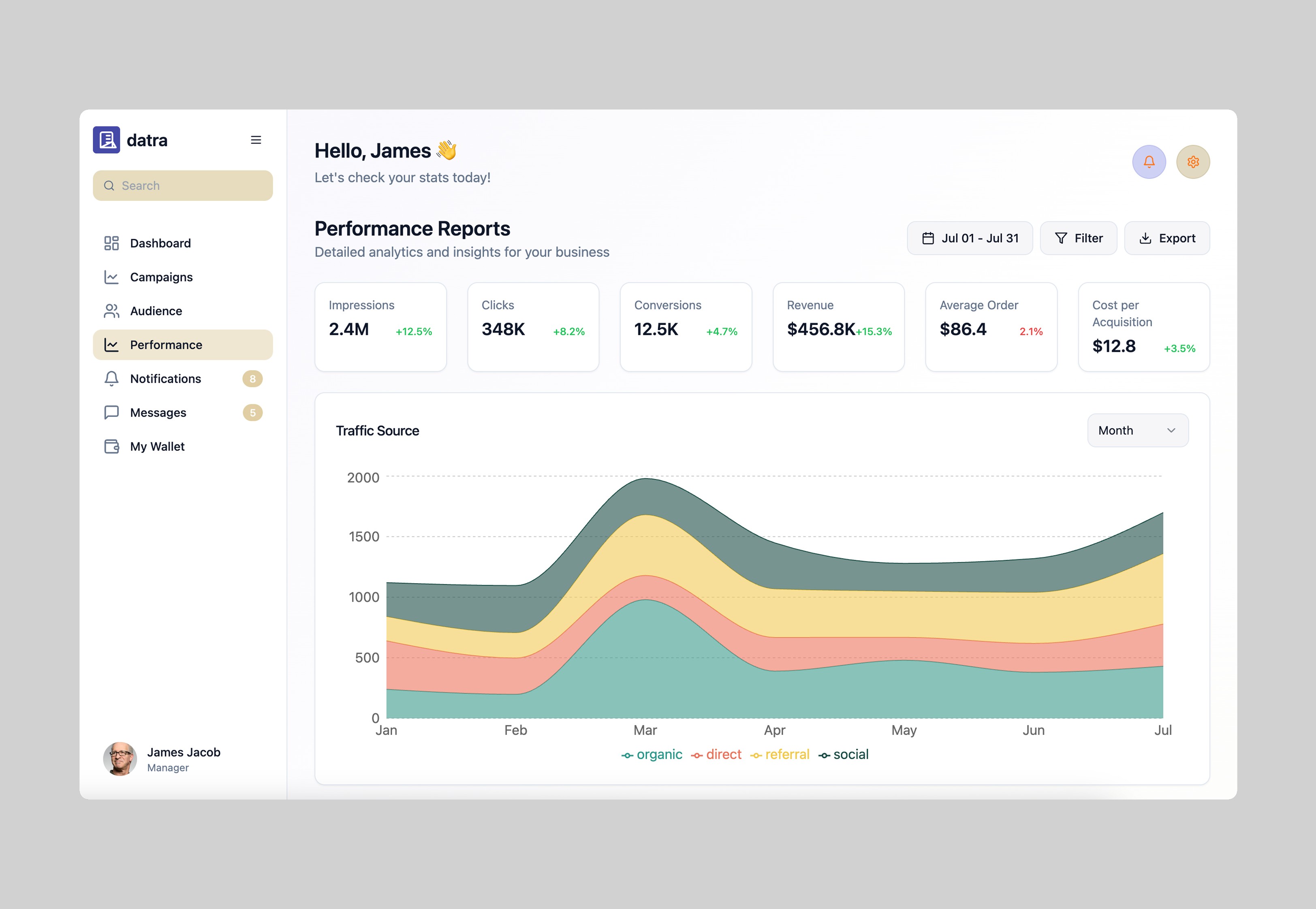Toggle organic series in chart legend
1316x909 pixels.
click(652, 755)
